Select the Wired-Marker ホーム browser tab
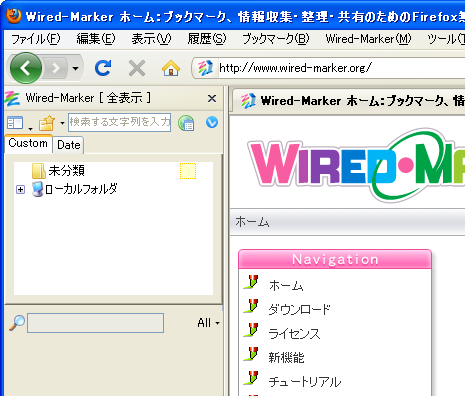465x396 pixels. pyautogui.click(x=348, y=101)
